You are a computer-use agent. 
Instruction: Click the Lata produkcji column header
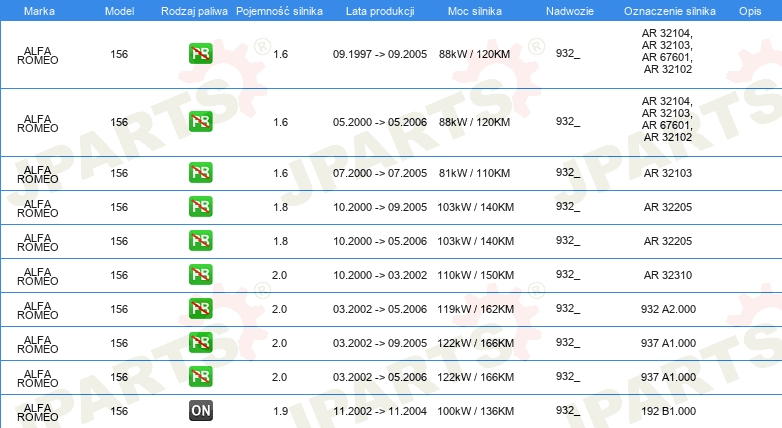click(380, 11)
